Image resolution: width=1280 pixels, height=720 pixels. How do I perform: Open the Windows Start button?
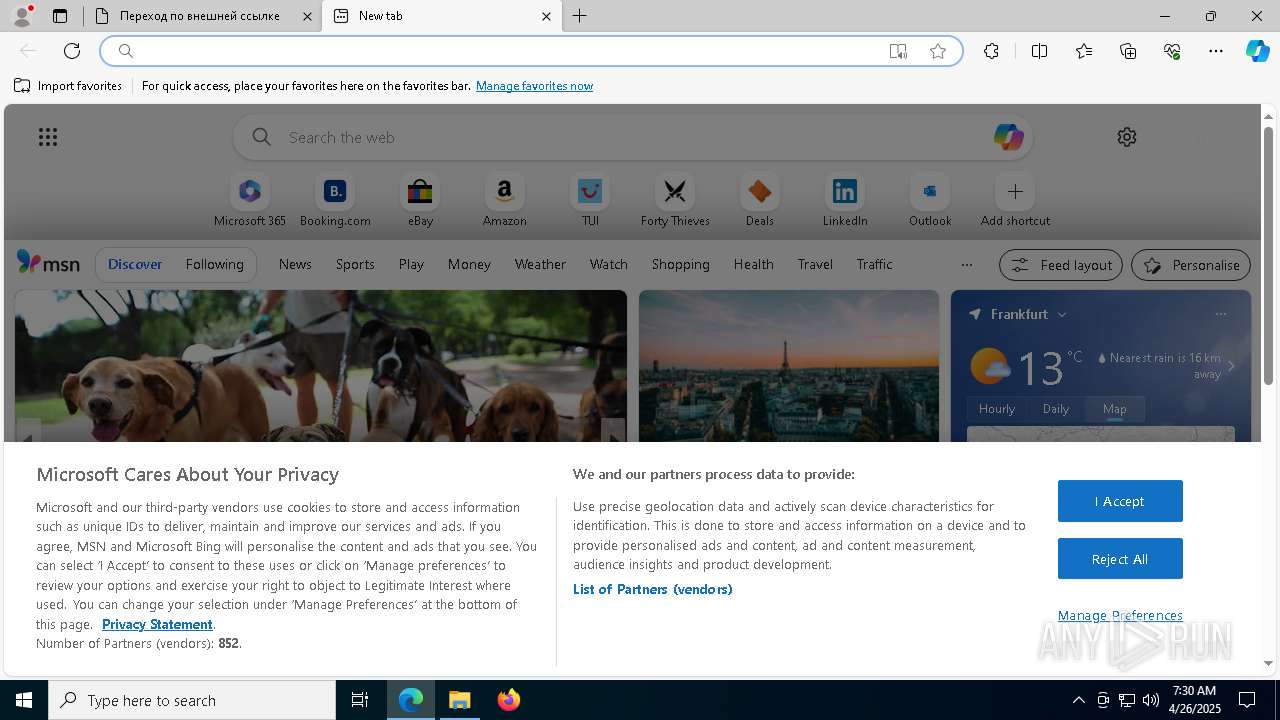click(24, 700)
